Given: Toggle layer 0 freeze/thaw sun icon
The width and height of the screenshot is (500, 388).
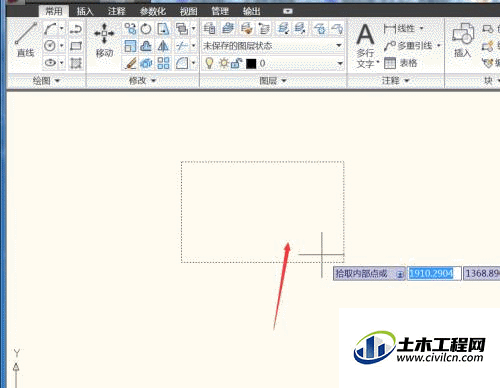Looking at the screenshot, I should coord(223,63).
